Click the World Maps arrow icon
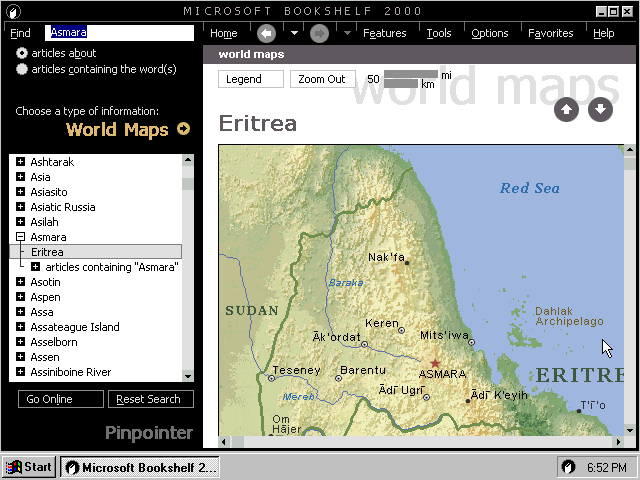Screen dimensions: 640x480 (183, 129)
